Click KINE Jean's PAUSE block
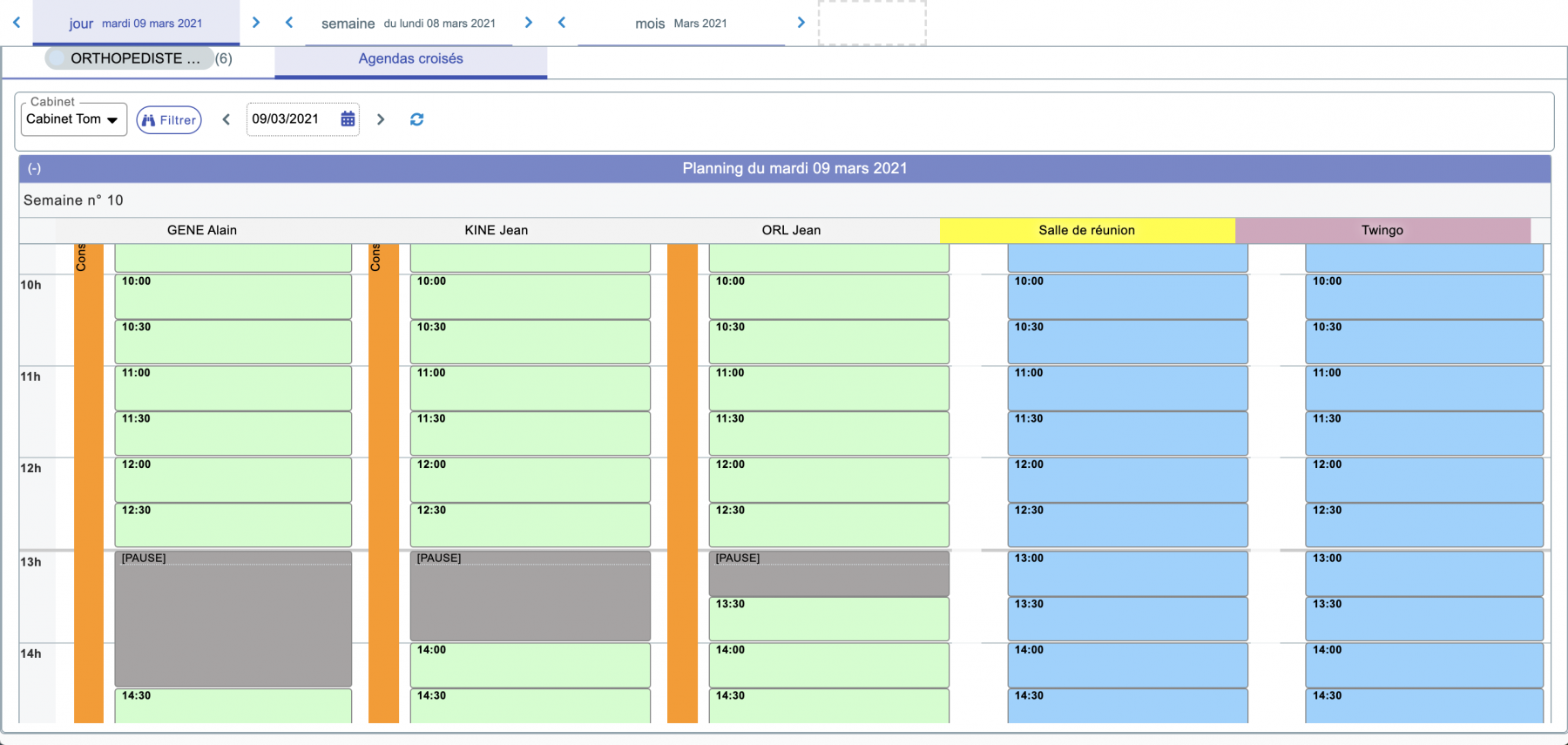This screenshot has height=745, width=1568. [x=530, y=597]
